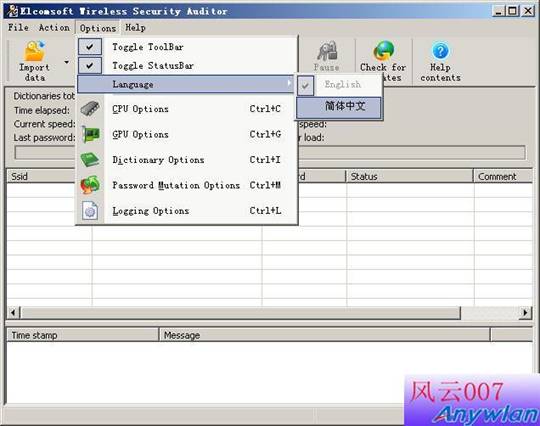Screen dimensions: 540x426
Task: Uncheck the Toggle ToolBar checkmark
Action: click(x=90, y=46)
